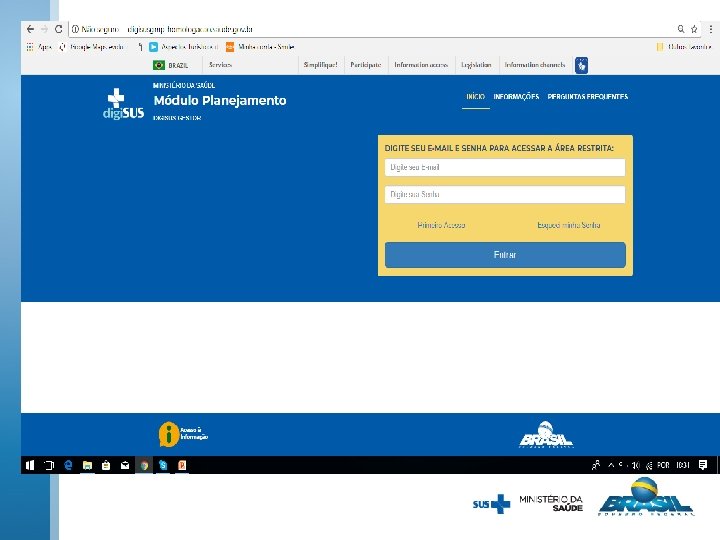Click the e-mail input field

pyautogui.click(x=505, y=168)
